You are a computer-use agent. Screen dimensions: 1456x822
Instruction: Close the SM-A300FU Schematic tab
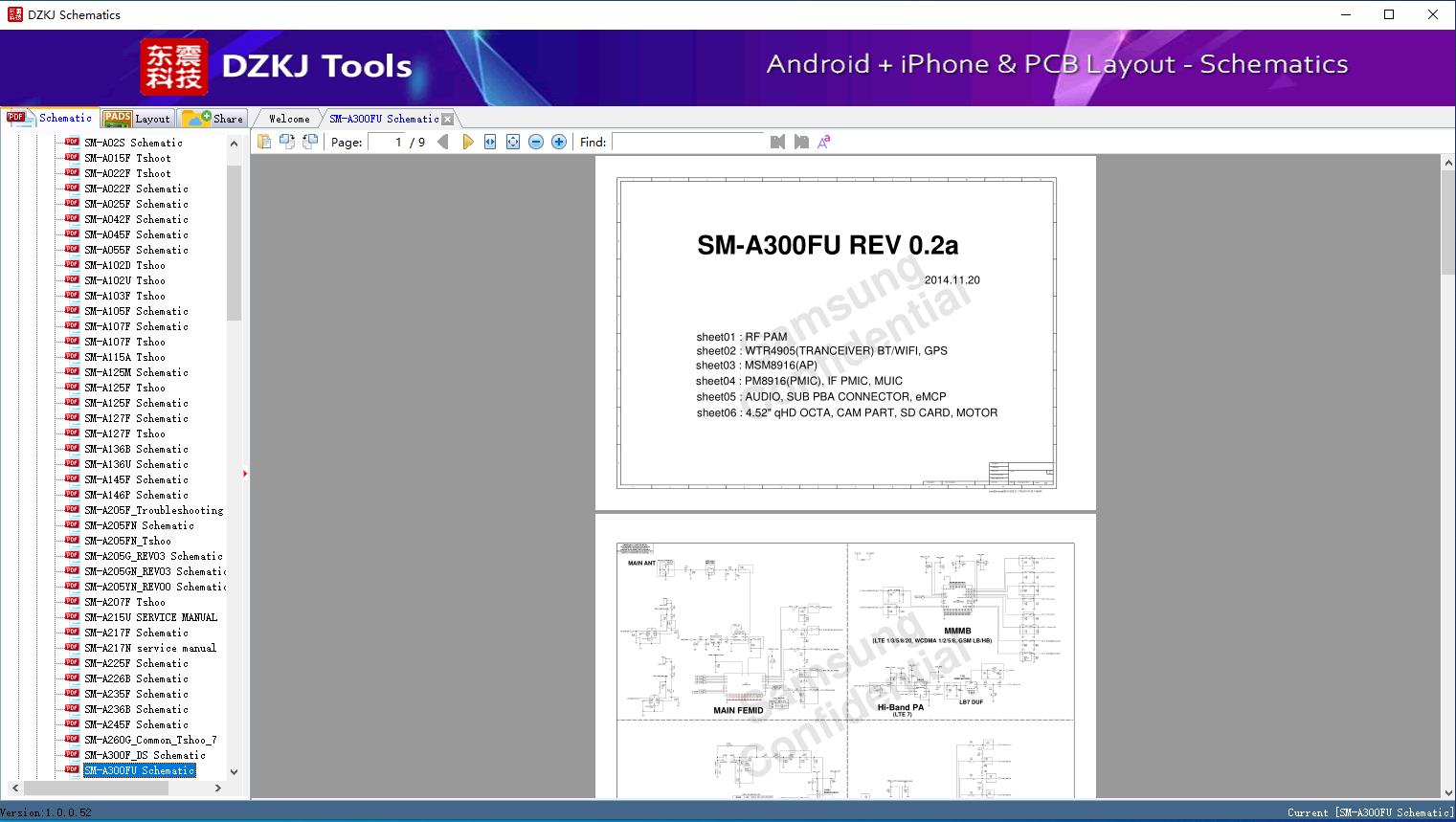tap(448, 119)
